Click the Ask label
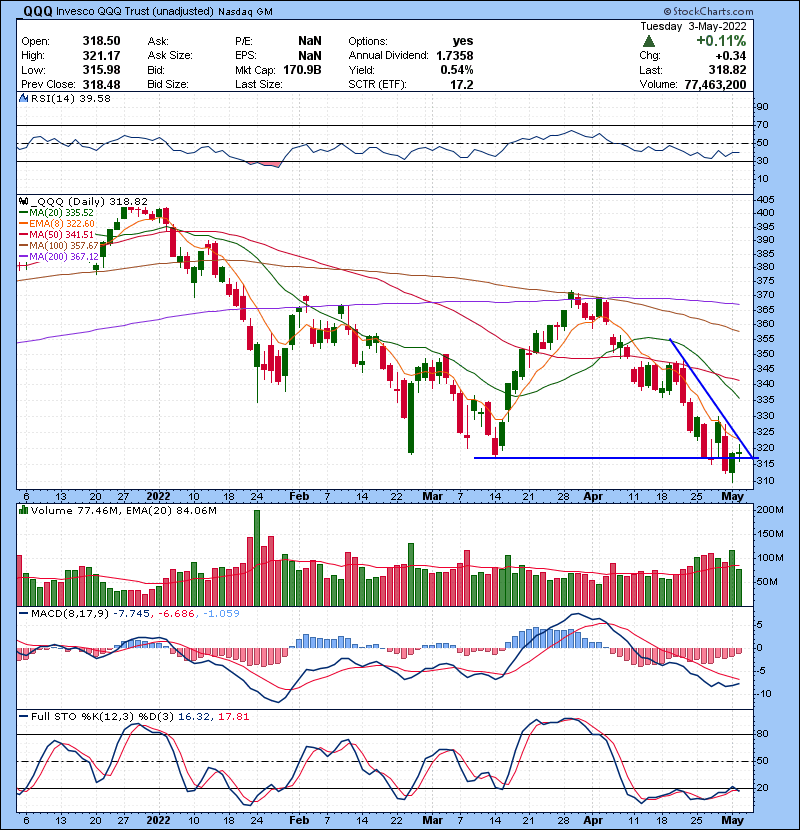The image size is (800, 830). [158, 41]
